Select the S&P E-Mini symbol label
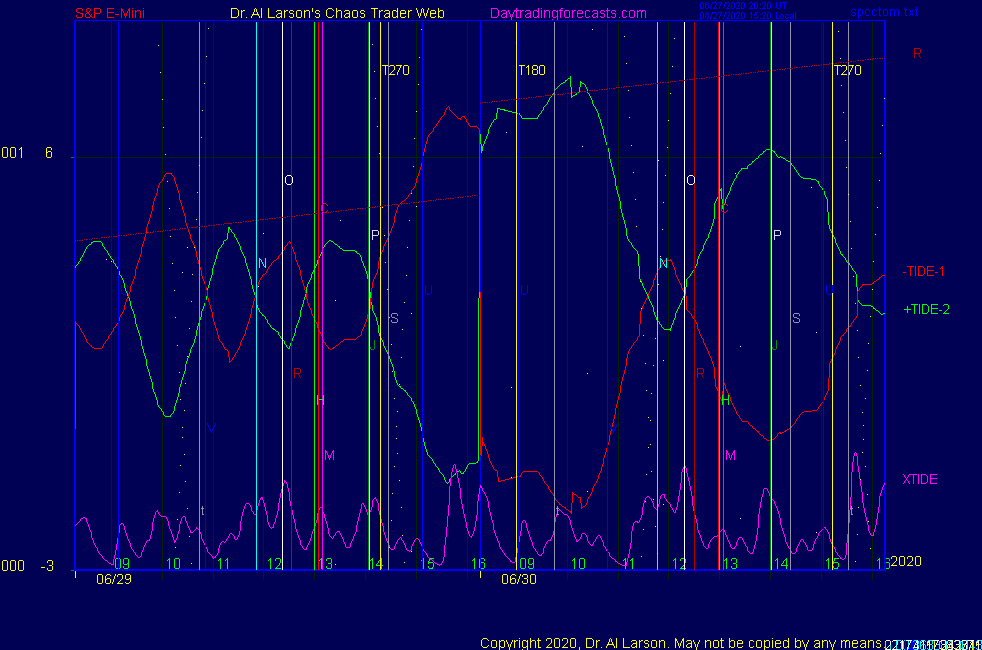This screenshot has height=650, width=982. tap(112, 14)
